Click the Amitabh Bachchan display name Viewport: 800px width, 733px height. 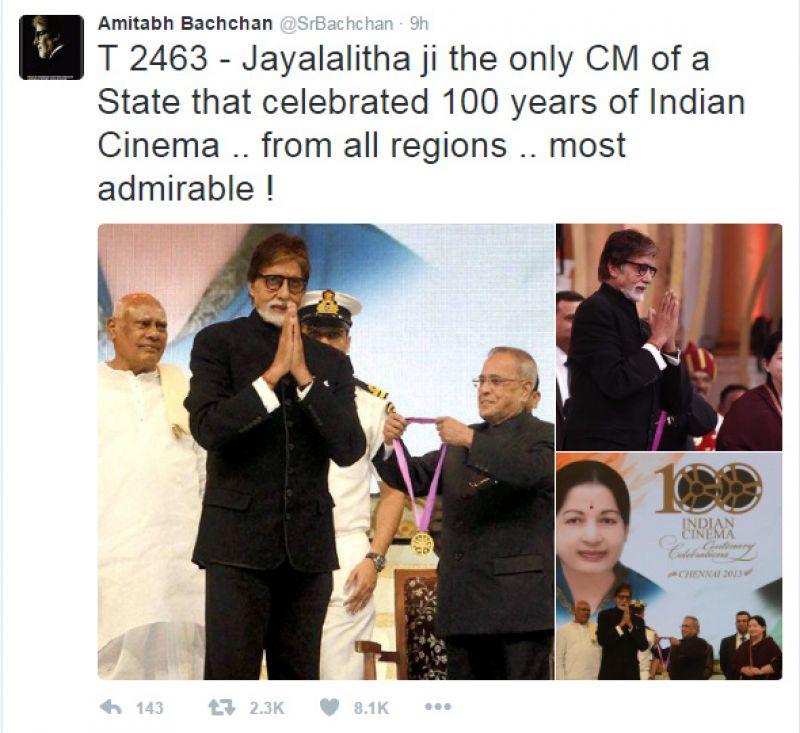(x=185, y=23)
